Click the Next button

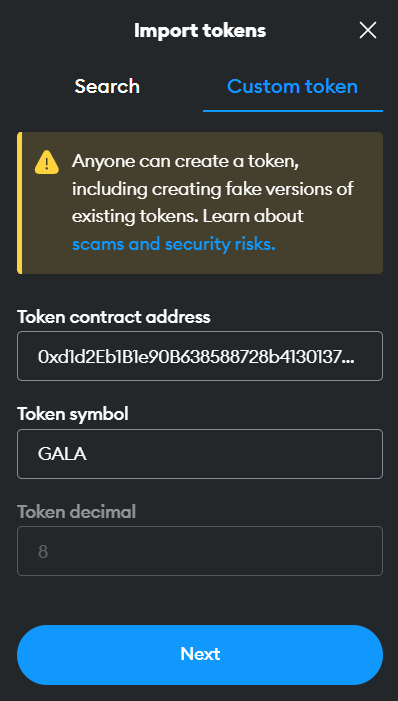tap(200, 655)
